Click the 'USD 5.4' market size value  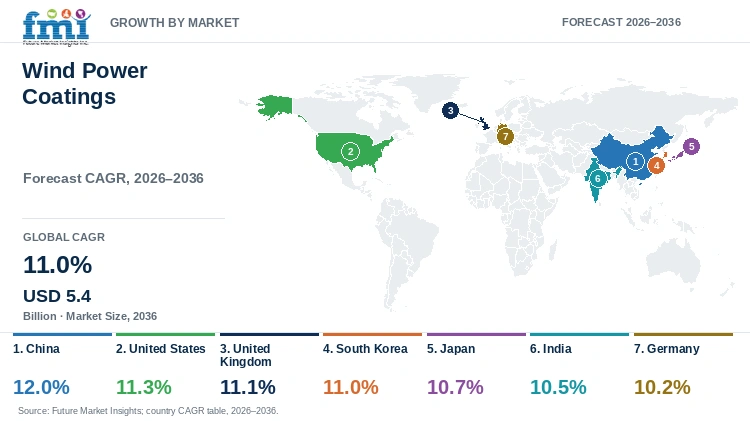[x=57, y=296]
